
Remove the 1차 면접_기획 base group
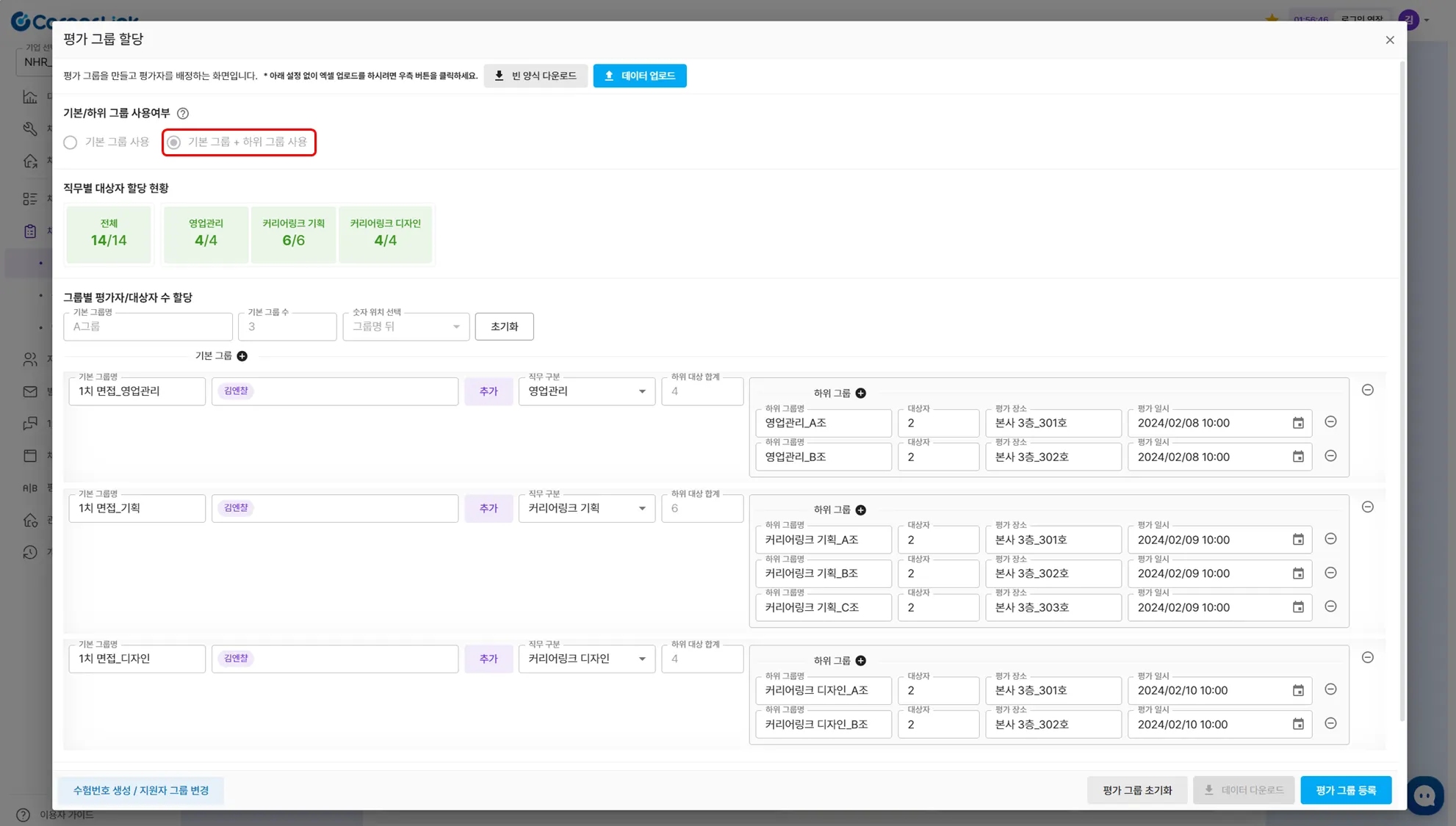click(1367, 507)
